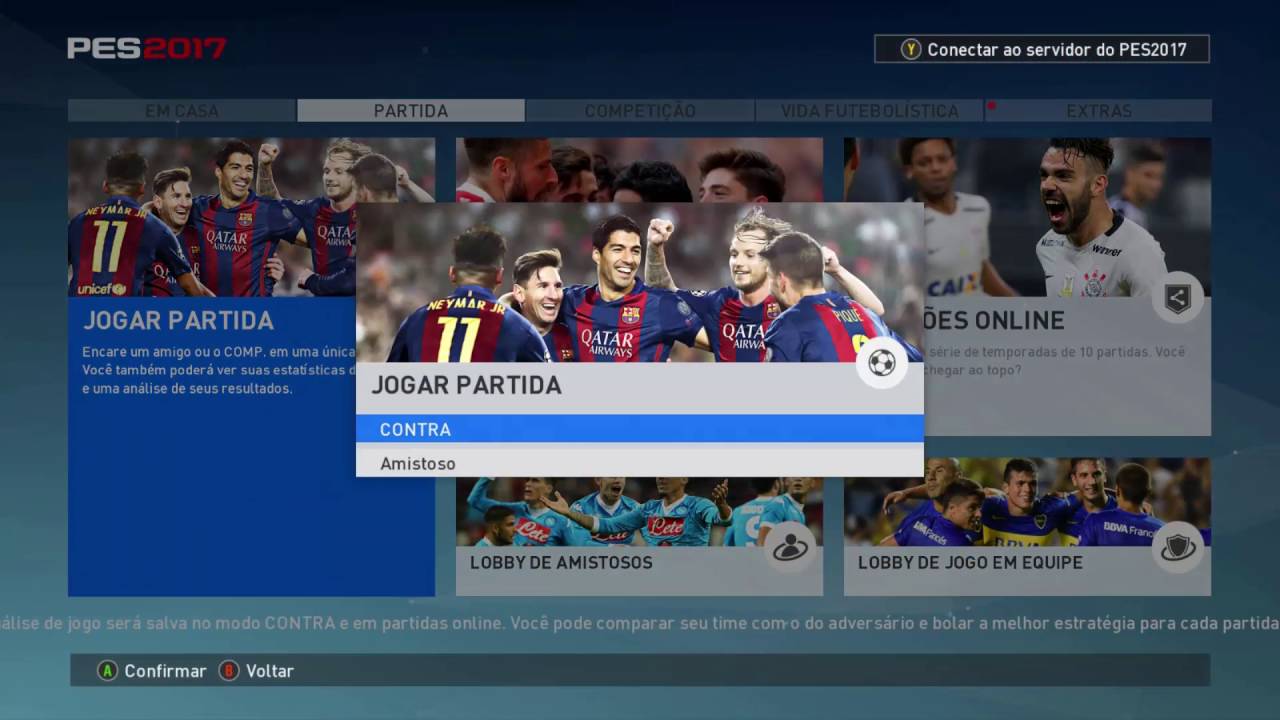Click the Confirmar label
Viewport: 1280px width, 720px height.
[x=165, y=671]
